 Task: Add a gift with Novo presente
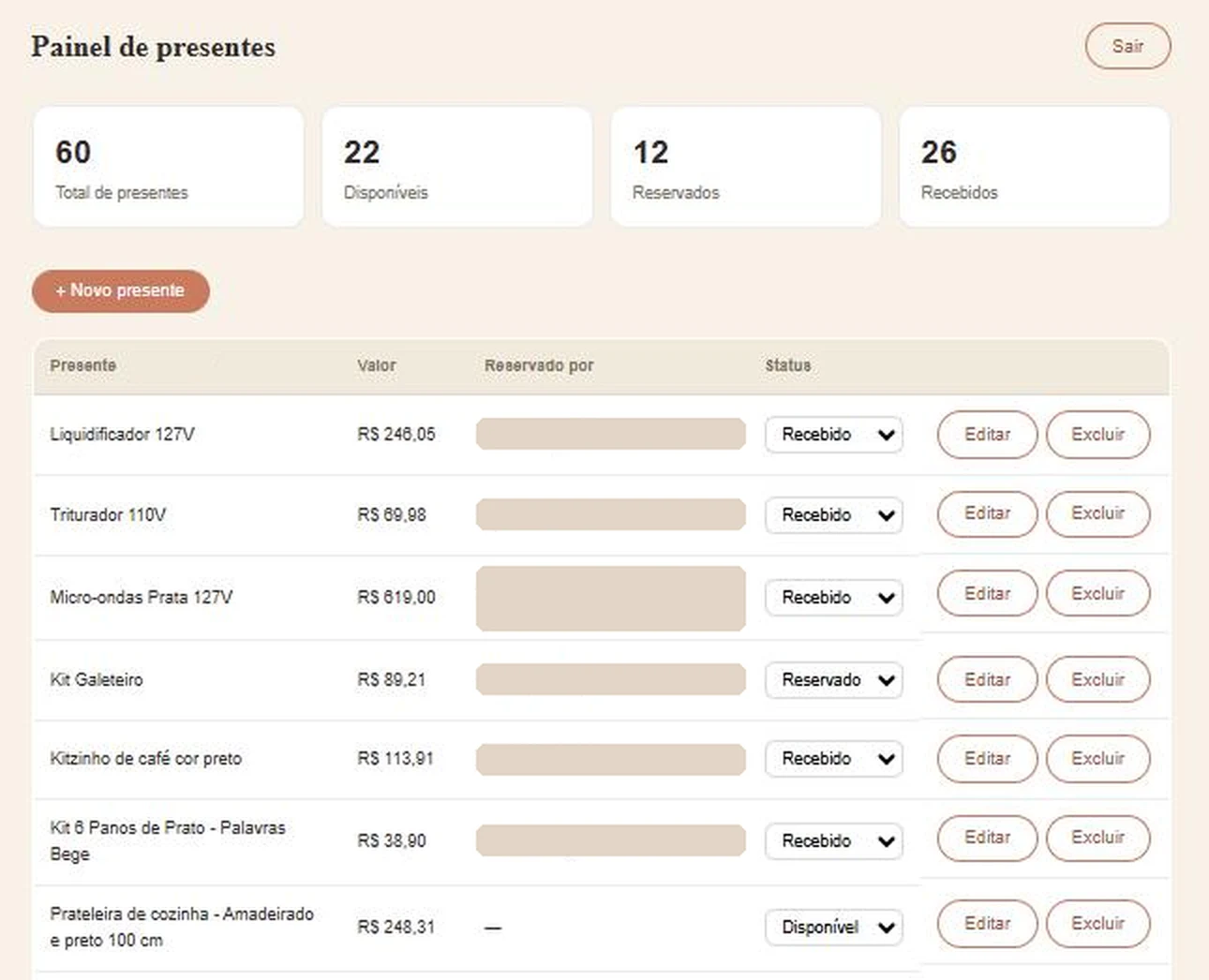click(121, 290)
